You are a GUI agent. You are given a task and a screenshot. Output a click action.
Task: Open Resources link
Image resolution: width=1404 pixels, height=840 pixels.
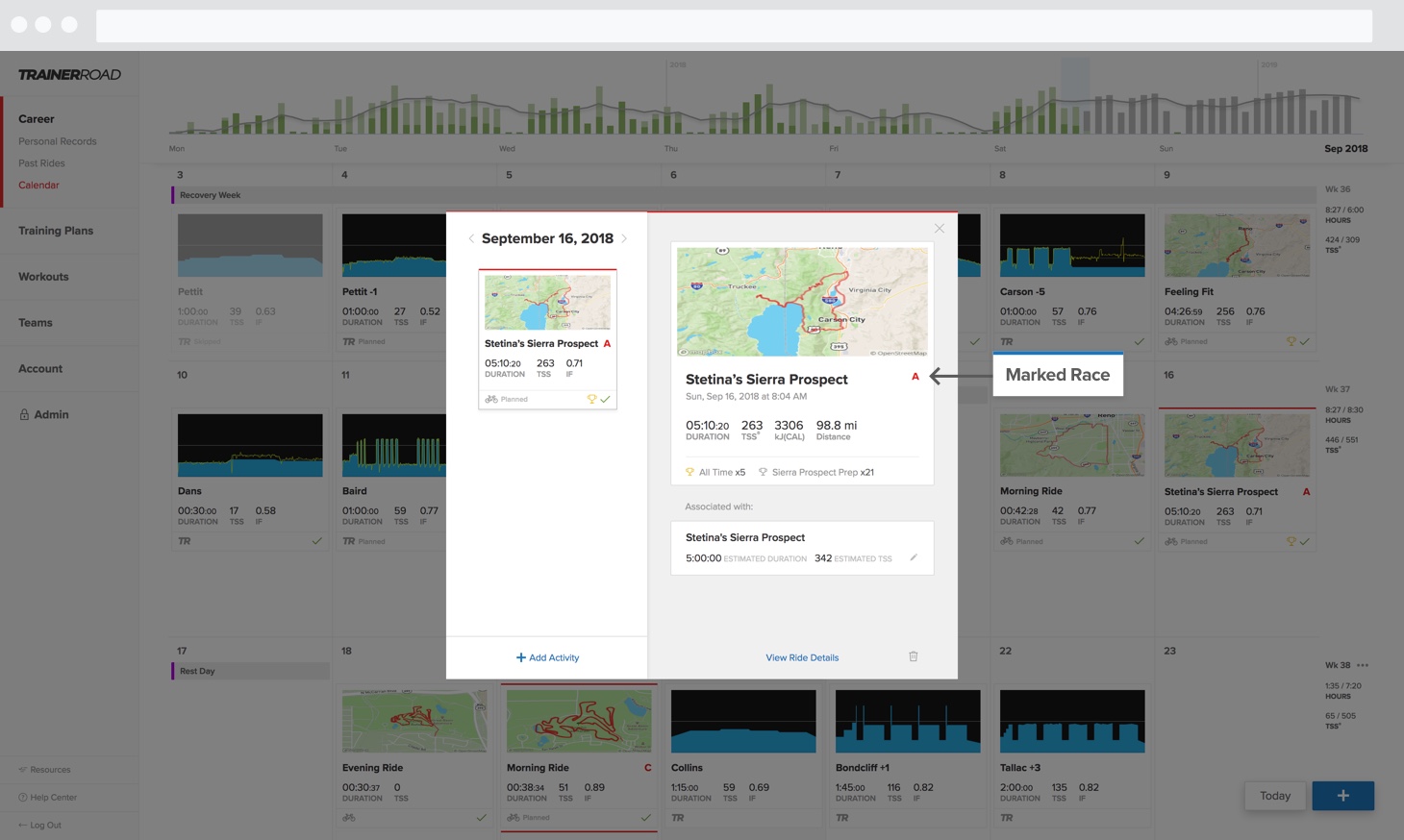pyautogui.click(x=44, y=770)
